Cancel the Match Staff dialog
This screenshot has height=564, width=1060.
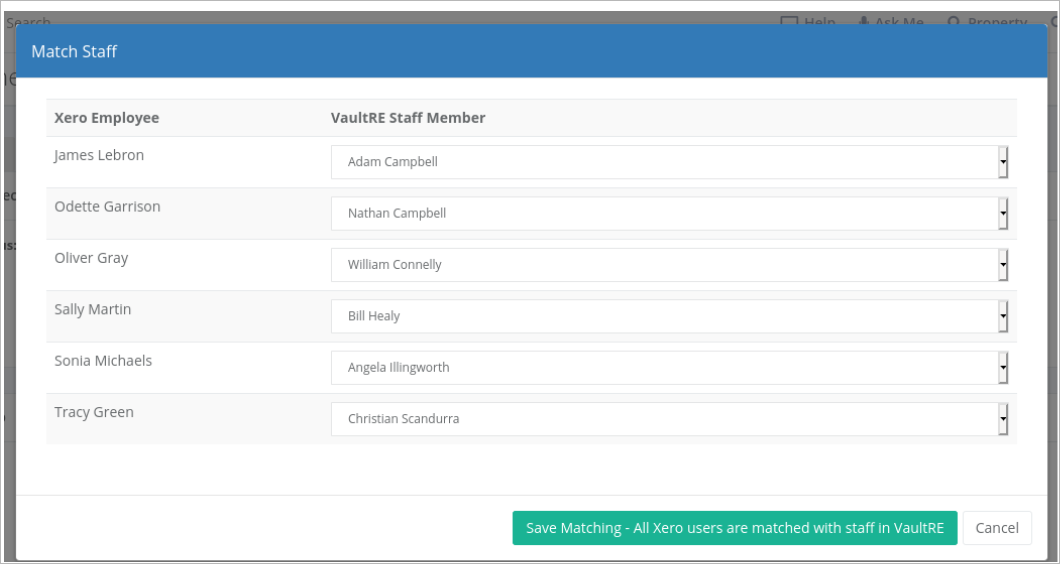pyautogui.click(x=997, y=528)
